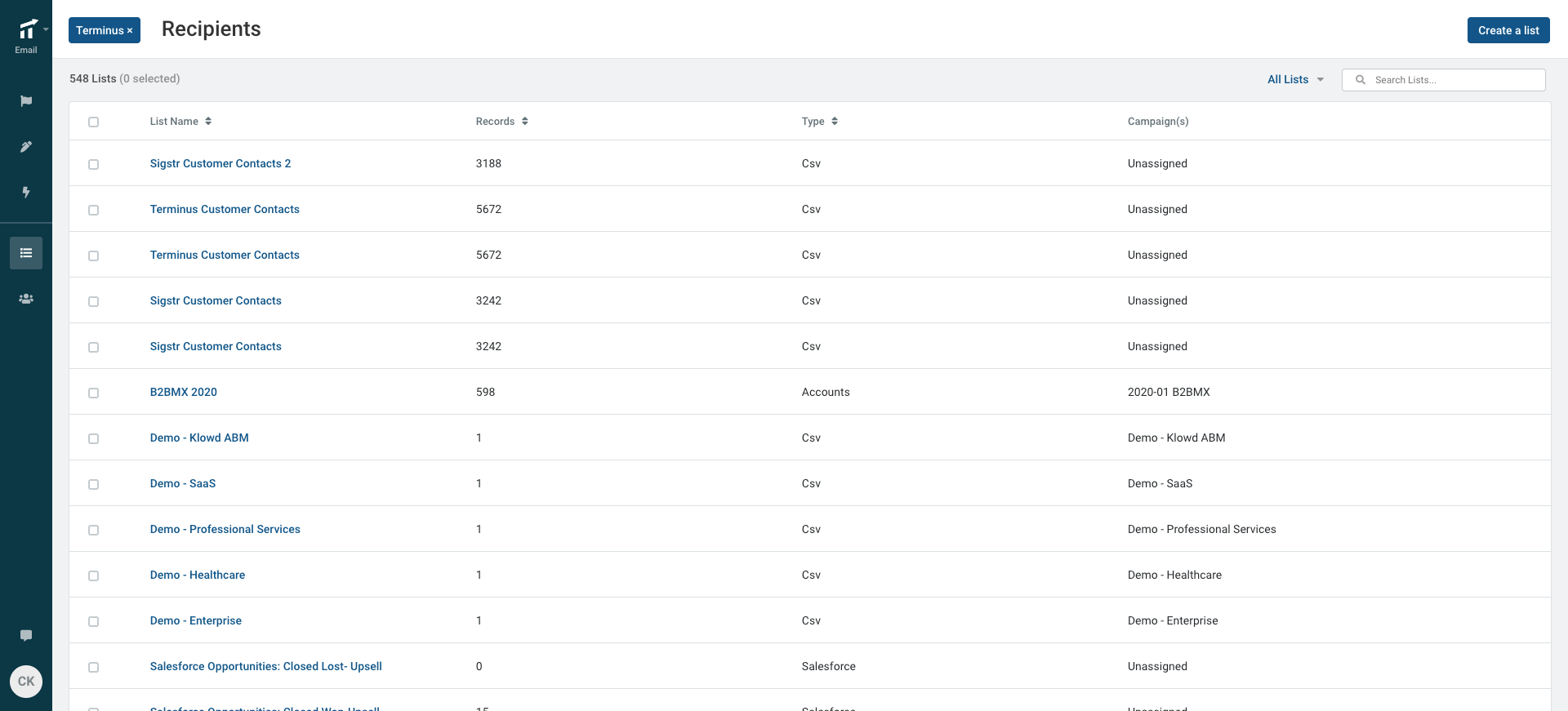Open the people group icon in sidebar
1568x711 pixels.
(26, 299)
